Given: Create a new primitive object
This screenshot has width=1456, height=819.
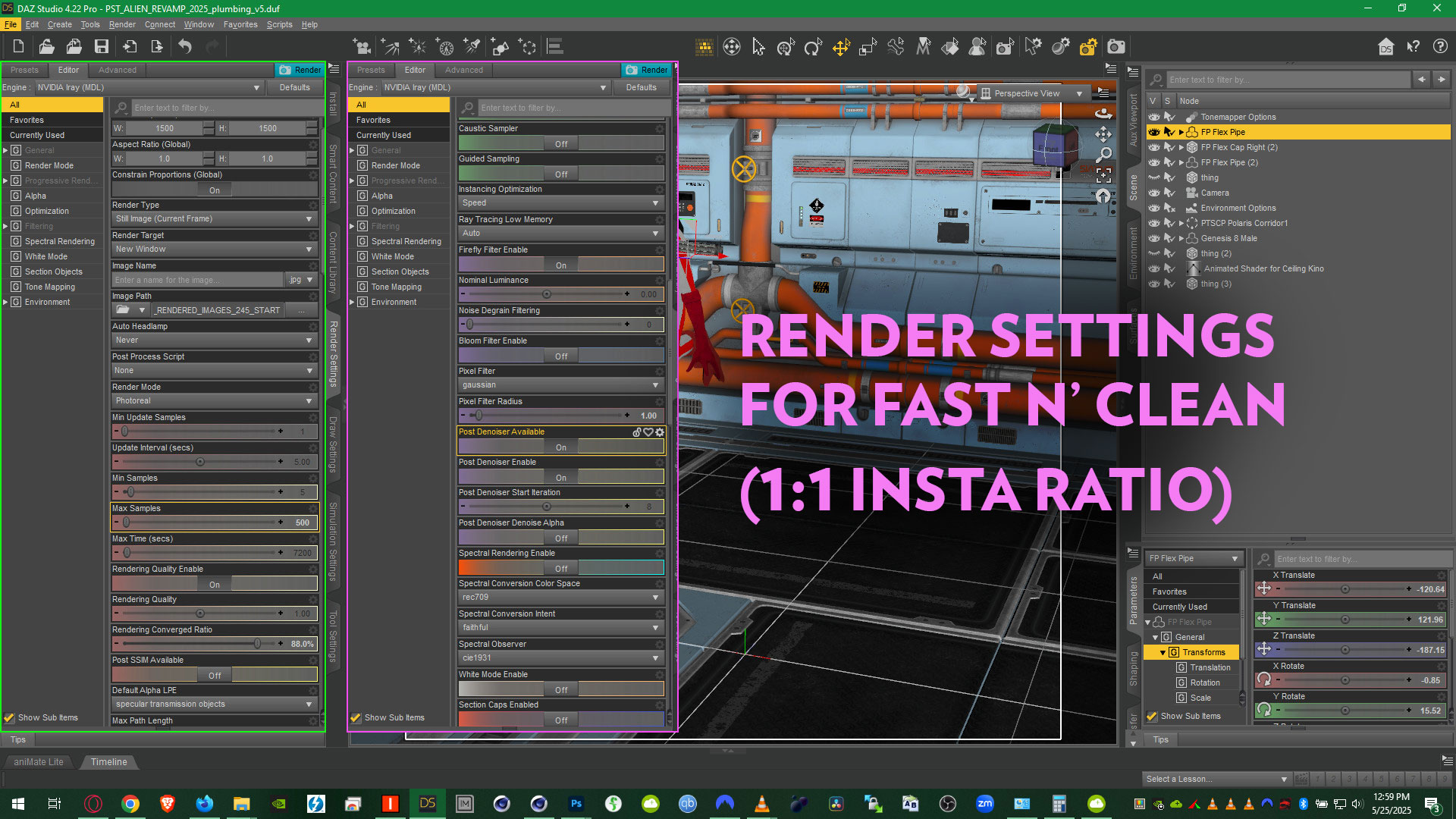Looking at the screenshot, I should tap(500, 47).
